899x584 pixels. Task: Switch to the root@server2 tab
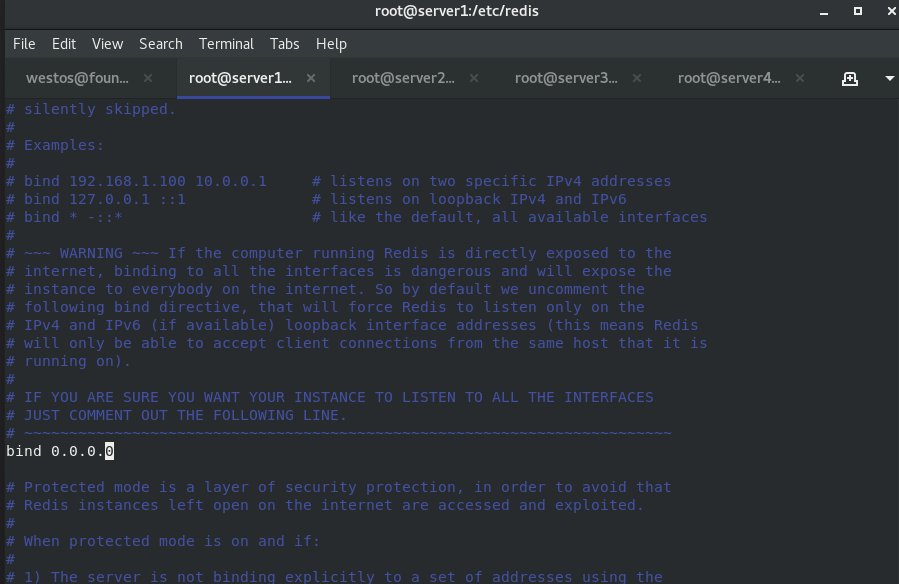tap(403, 78)
